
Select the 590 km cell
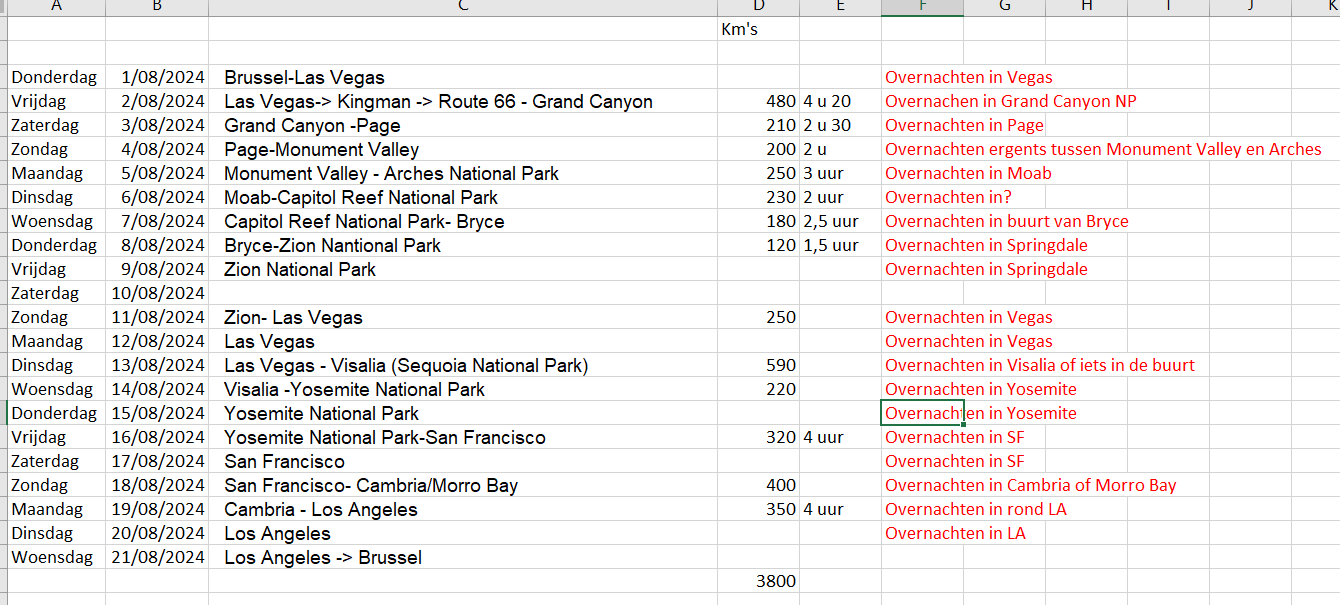(x=780, y=365)
